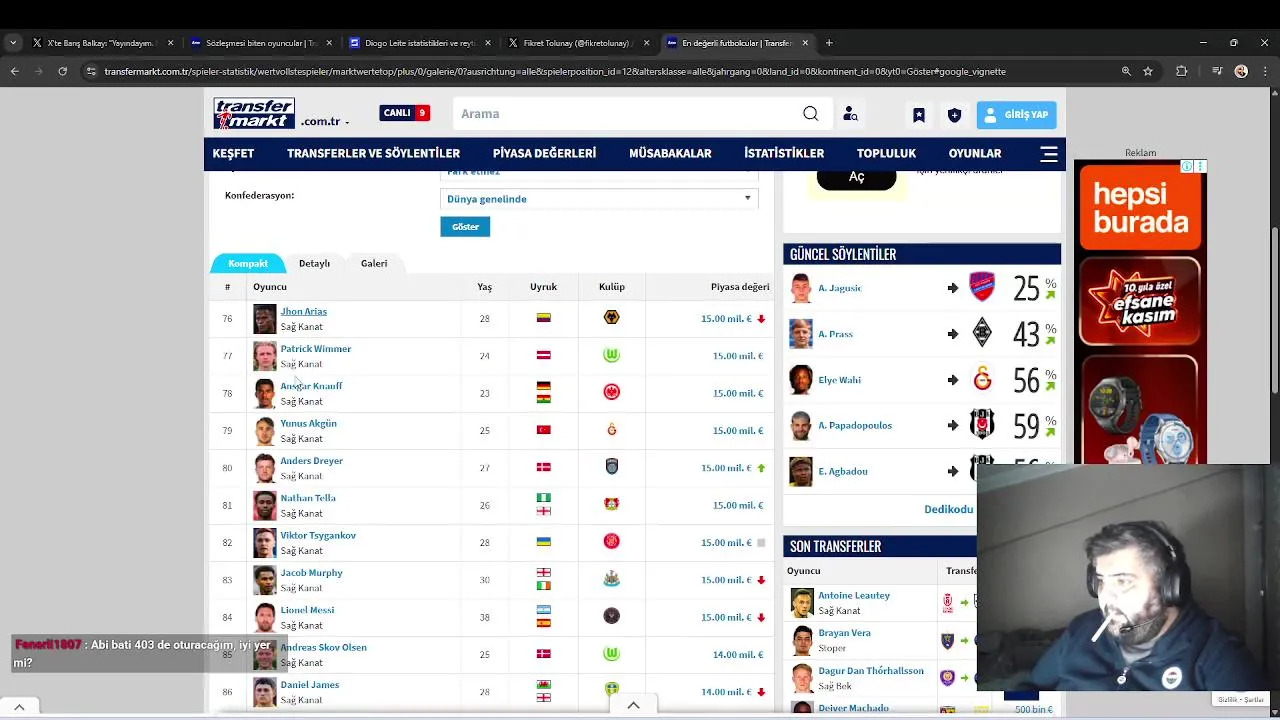This screenshot has height=720, width=1280.
Task: Open MÜSABAKALAR menu
Action: coord(670,154)
